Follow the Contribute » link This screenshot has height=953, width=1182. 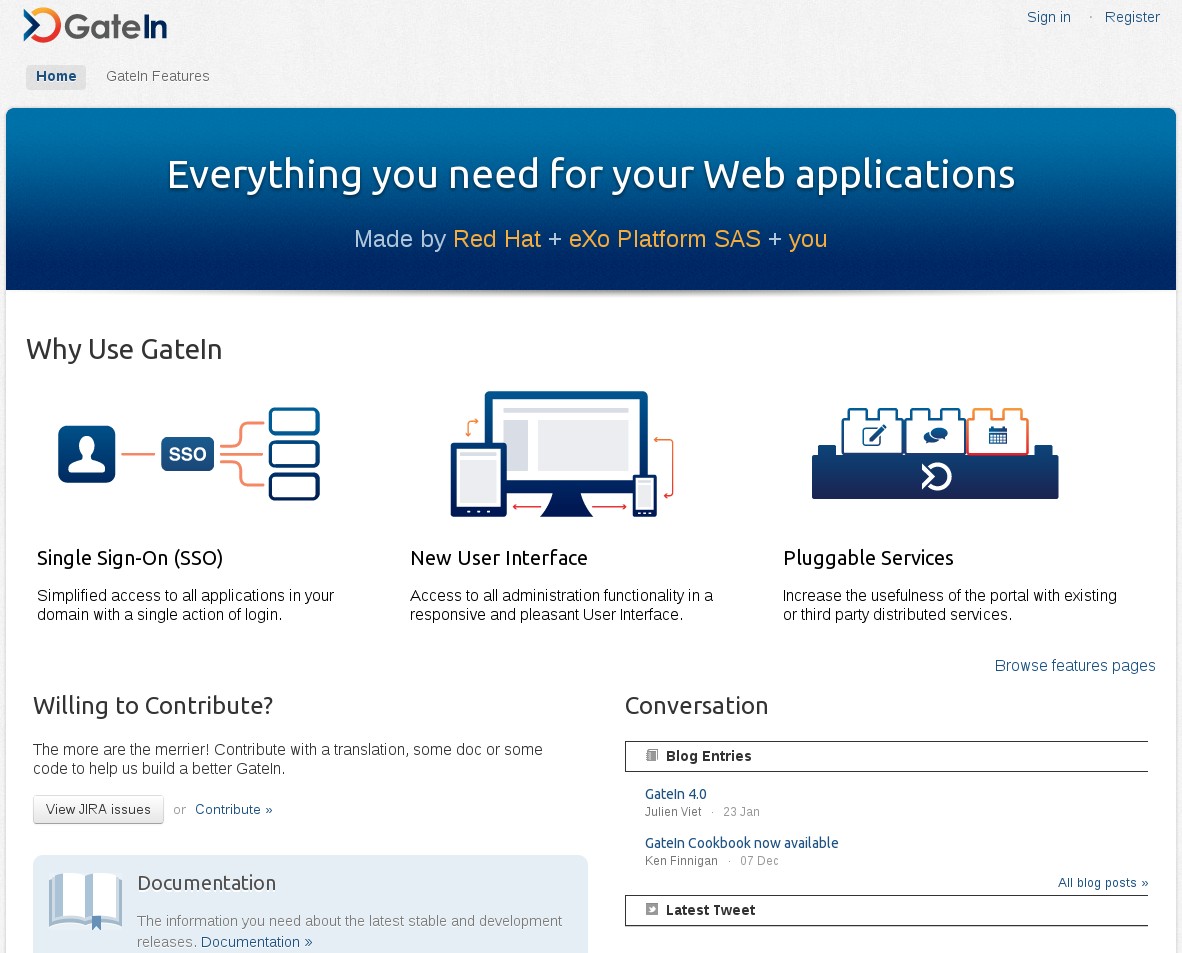234,809
